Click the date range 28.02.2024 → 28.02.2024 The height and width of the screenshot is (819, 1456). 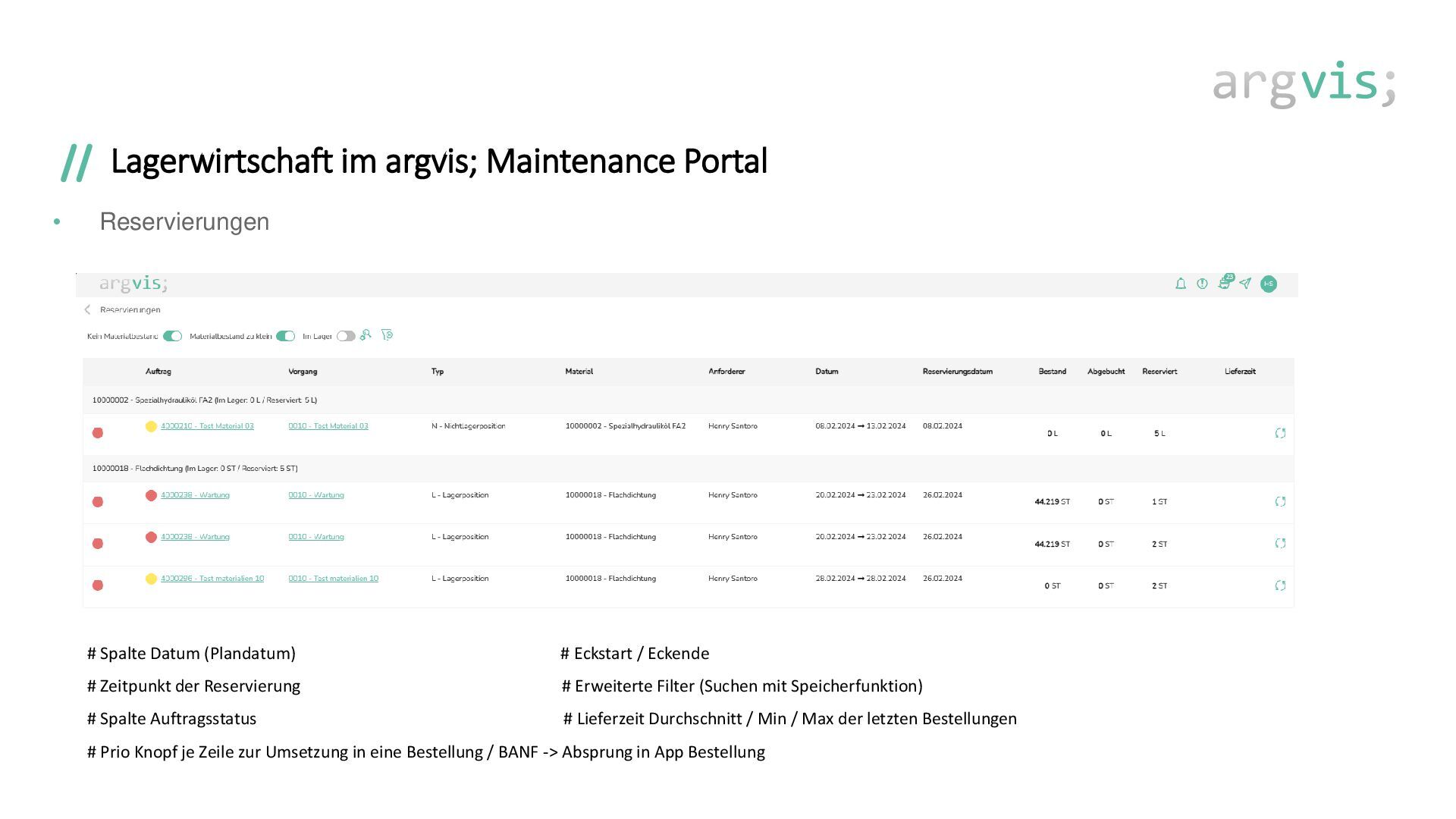point(861,579)
